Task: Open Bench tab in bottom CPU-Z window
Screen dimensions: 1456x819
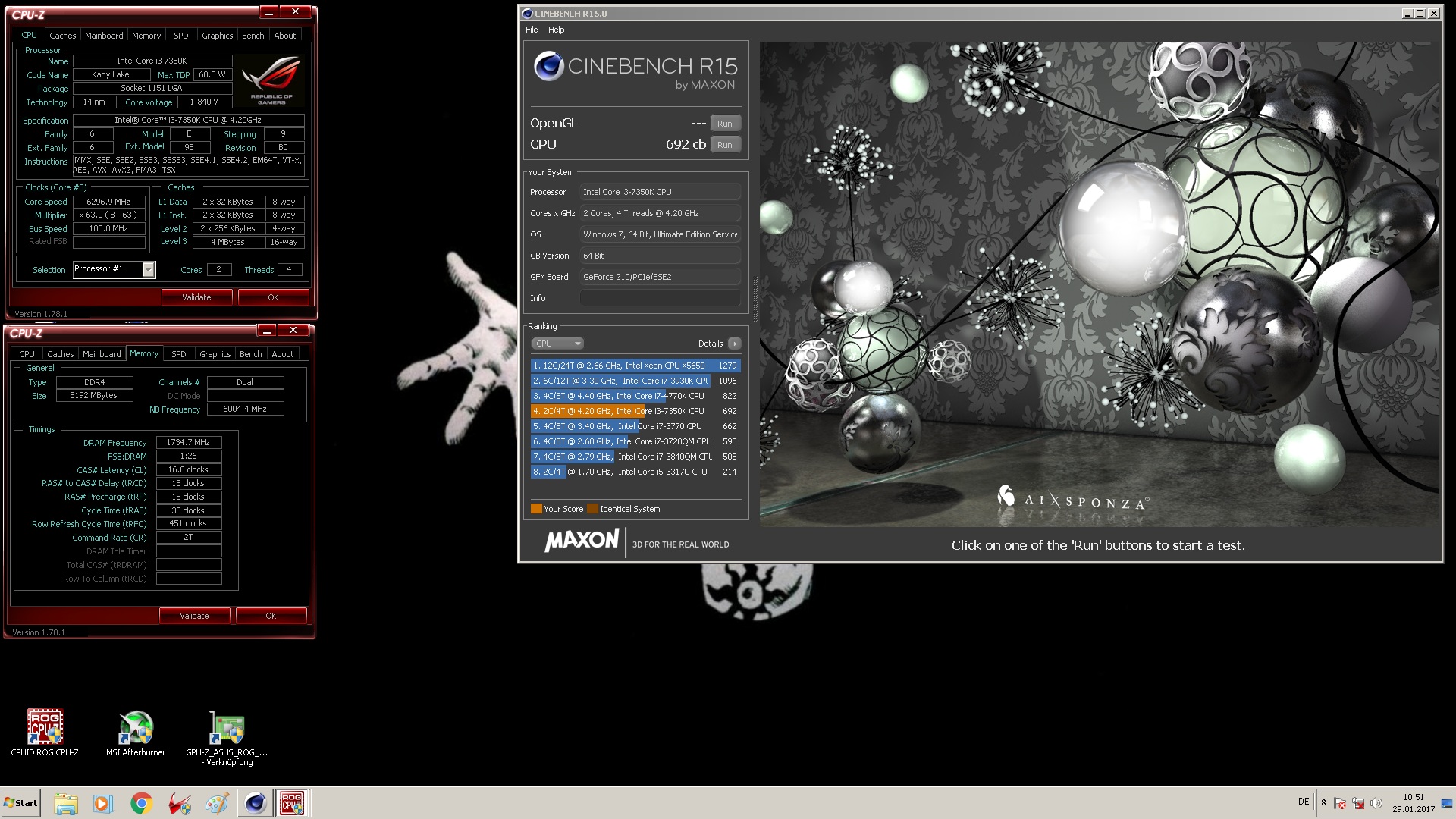Action: click(251, 354)
